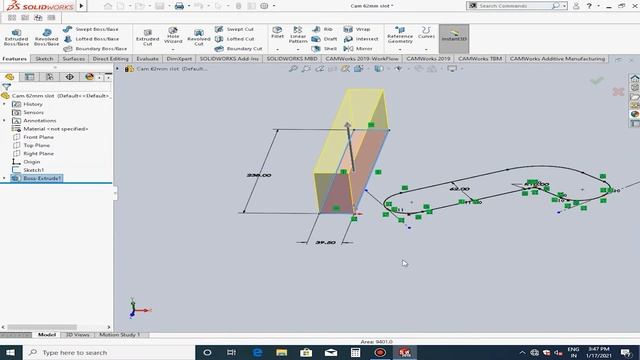
Task: Select Right Plane in feature tree
Action: coord(38,153)
